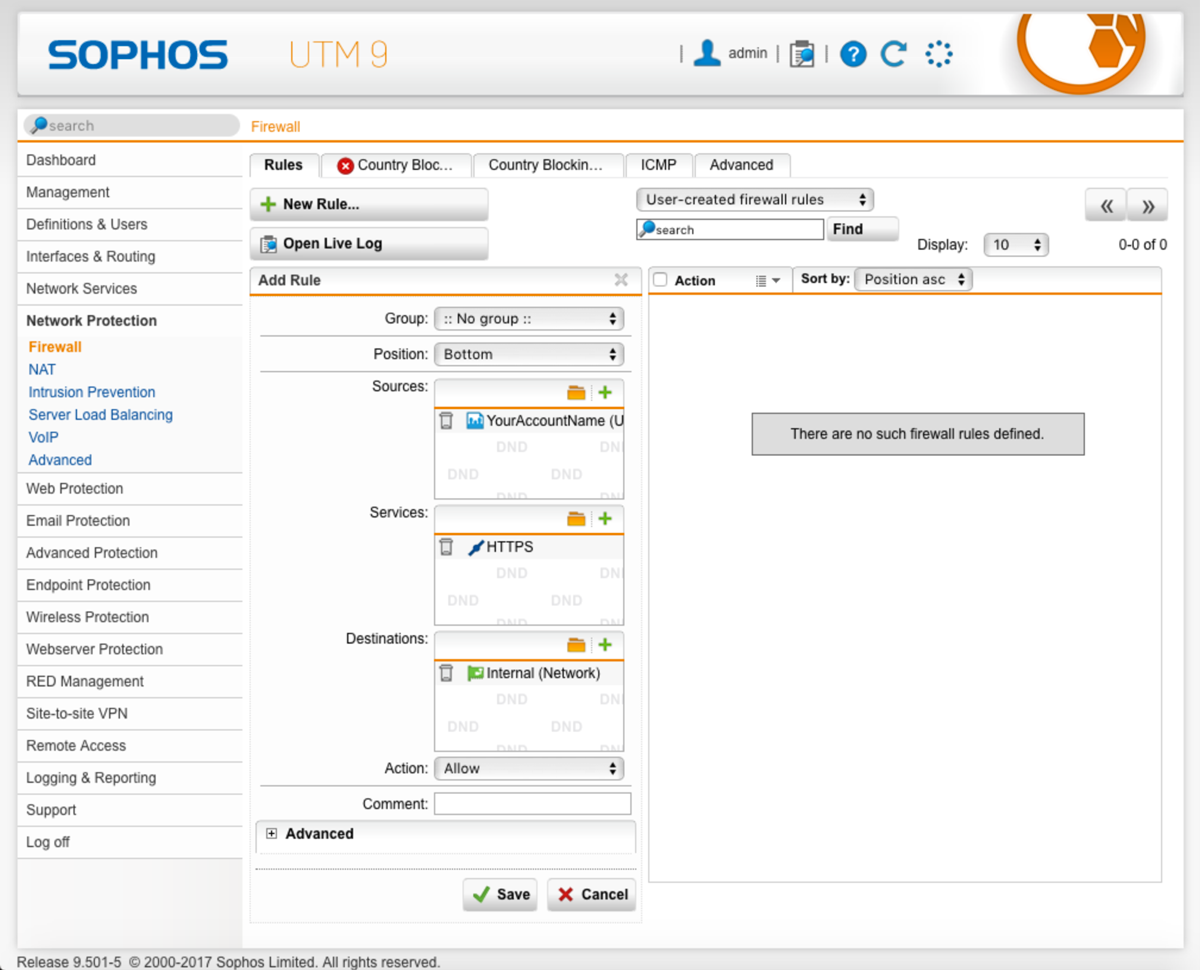The width and height of the screenshot is (1200, 970).
Task: Click green plus in Services box
Action: click(x=605, y=518)
